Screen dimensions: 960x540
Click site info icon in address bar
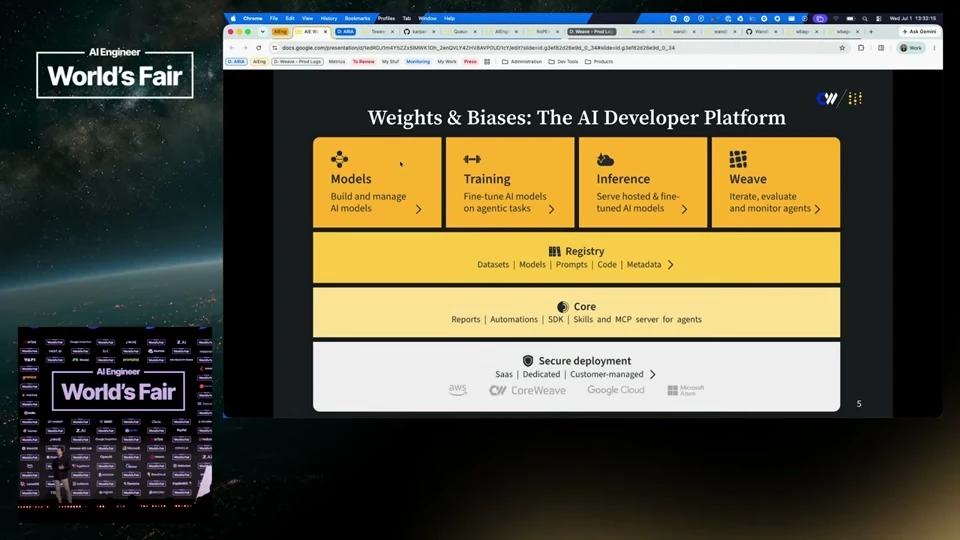tap(275, 48)
